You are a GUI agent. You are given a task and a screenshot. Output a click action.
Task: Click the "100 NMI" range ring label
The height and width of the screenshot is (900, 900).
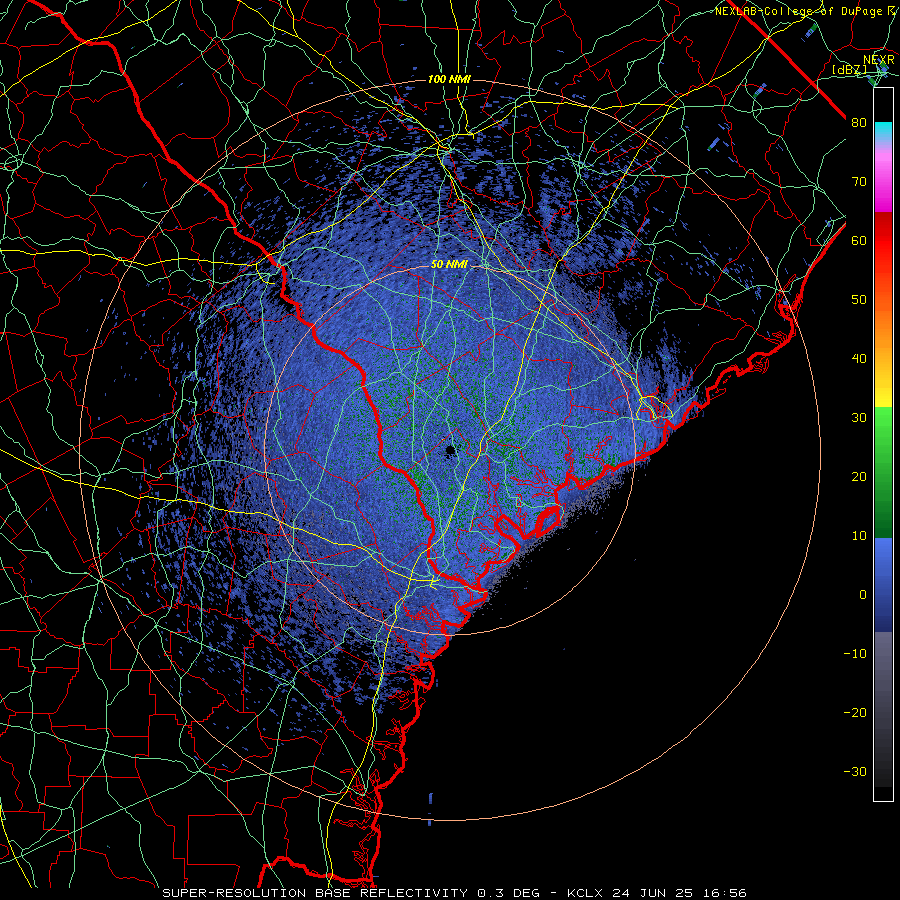(x=449, y=79)
